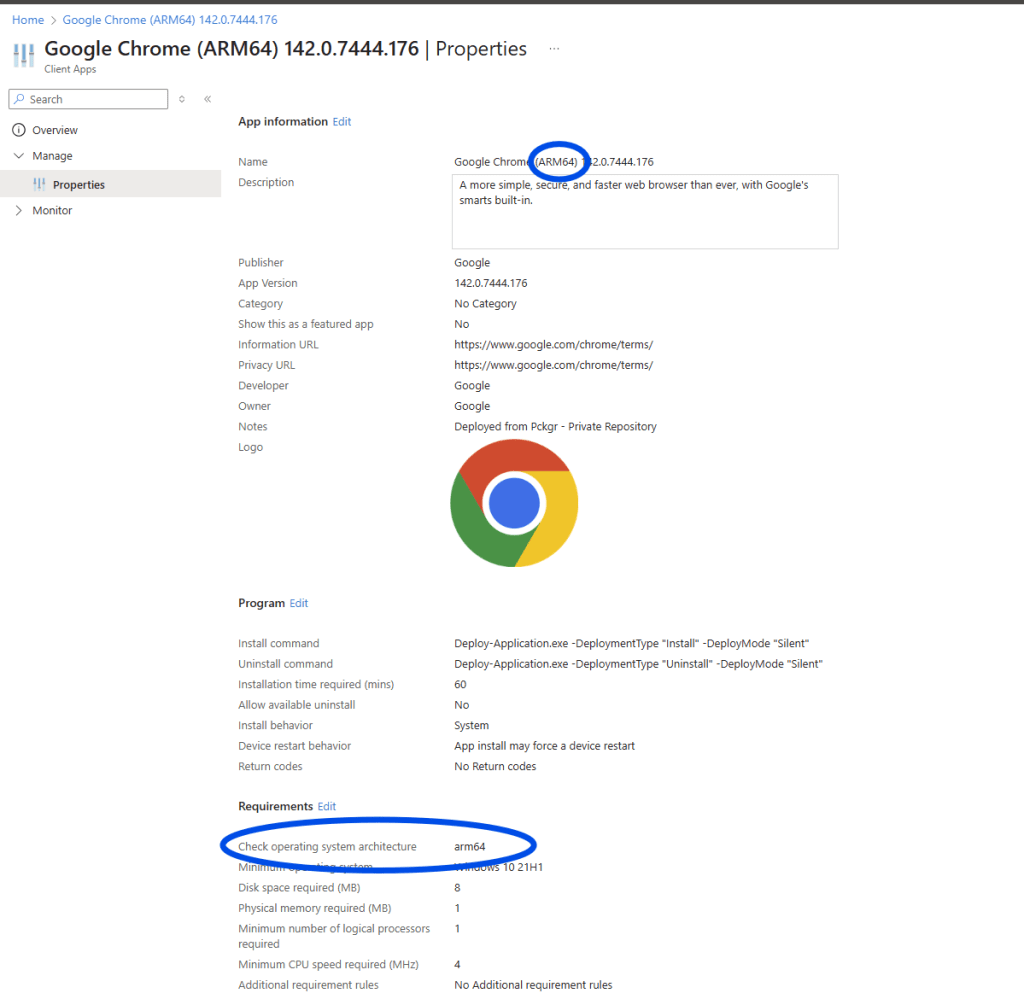Click the magnifier icon in search box
The height and width of the screenshot is (999, 1024).
(19, 99)
